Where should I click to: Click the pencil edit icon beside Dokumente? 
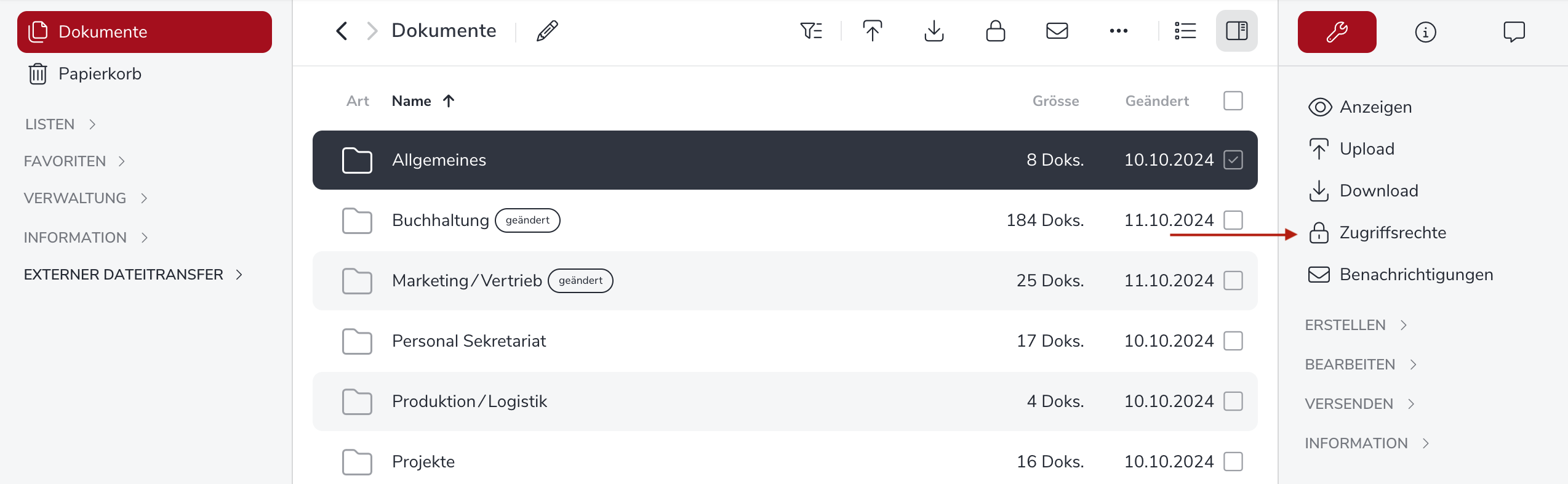point(547,31)
